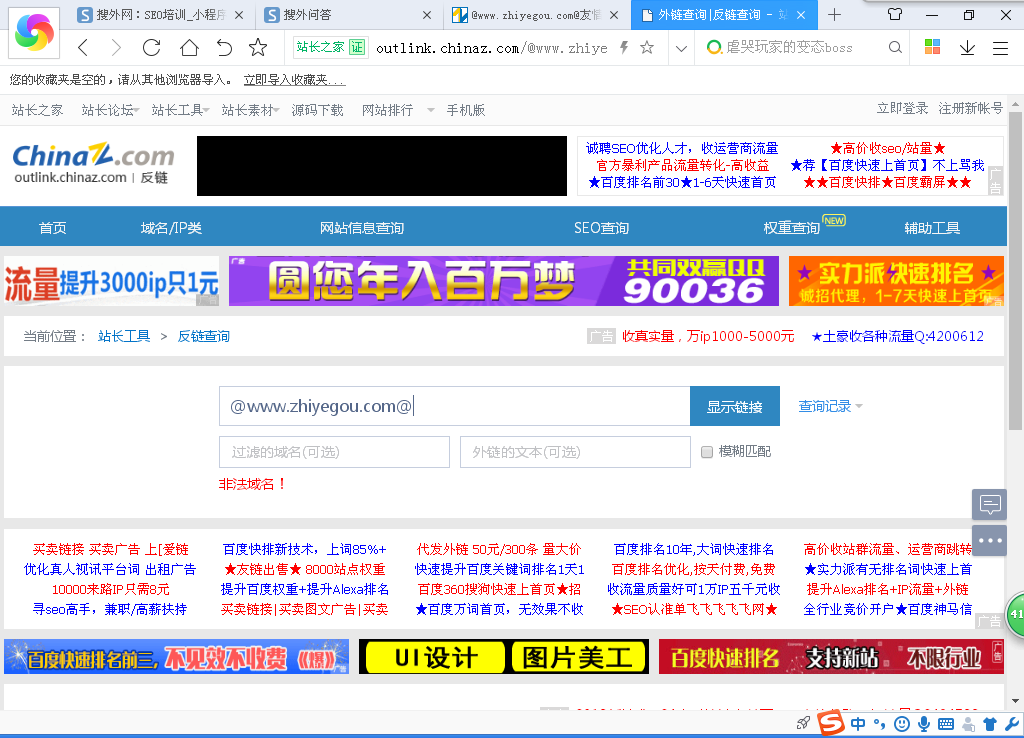Image resolution: width=1024 pixels, height=738 pixels.
Task: Click the UI设计 banner ad
Action: pos(504,656)
